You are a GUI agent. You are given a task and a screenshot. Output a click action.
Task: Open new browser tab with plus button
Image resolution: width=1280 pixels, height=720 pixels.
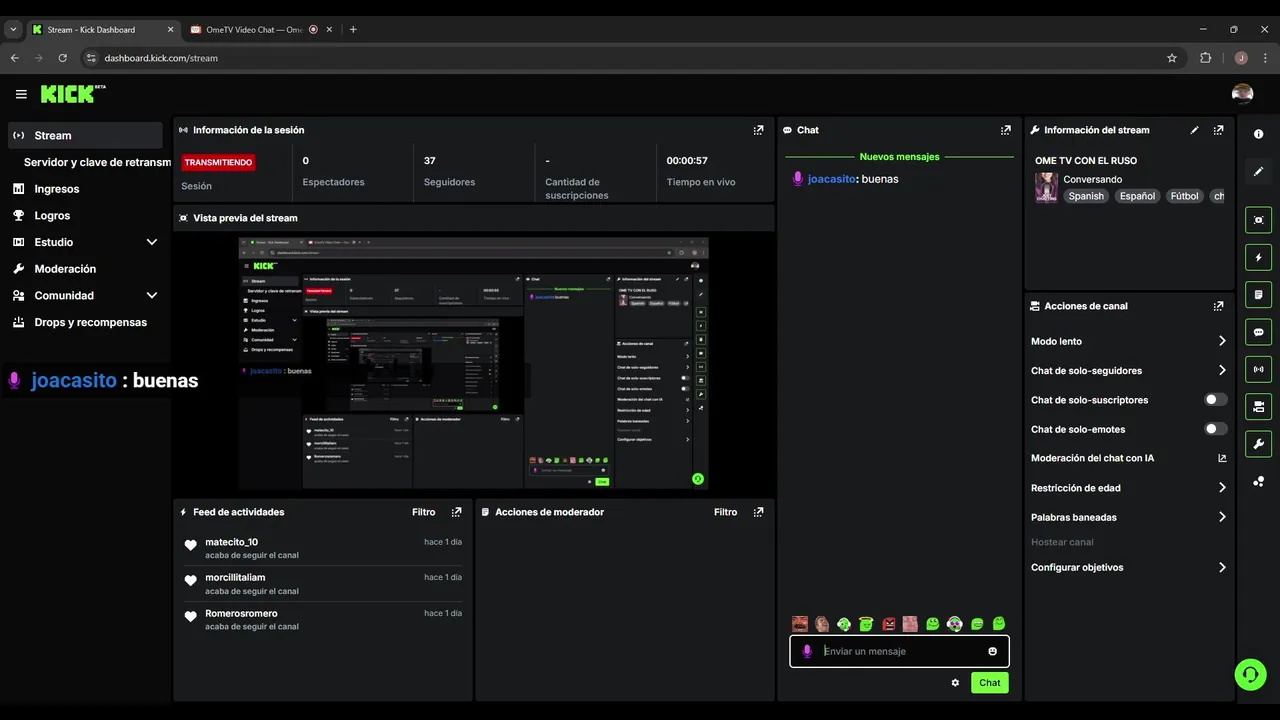click(x=353, y=30)
